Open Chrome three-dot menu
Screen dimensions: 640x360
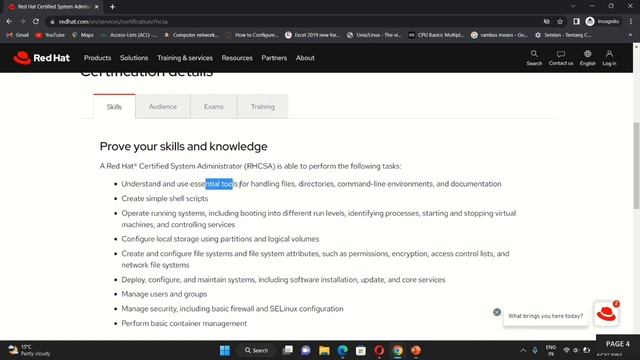(631, 21)
